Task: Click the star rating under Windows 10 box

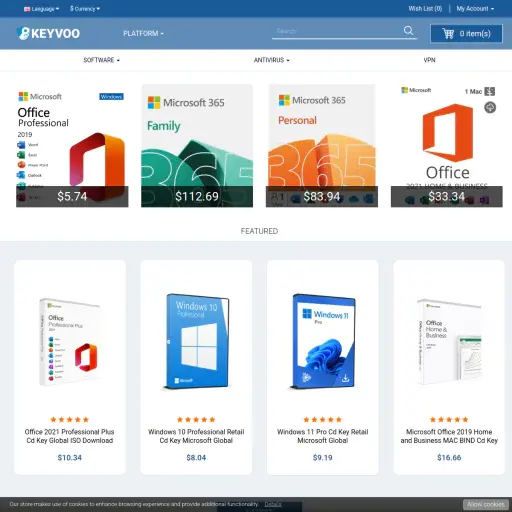Action: click(196, 419)
